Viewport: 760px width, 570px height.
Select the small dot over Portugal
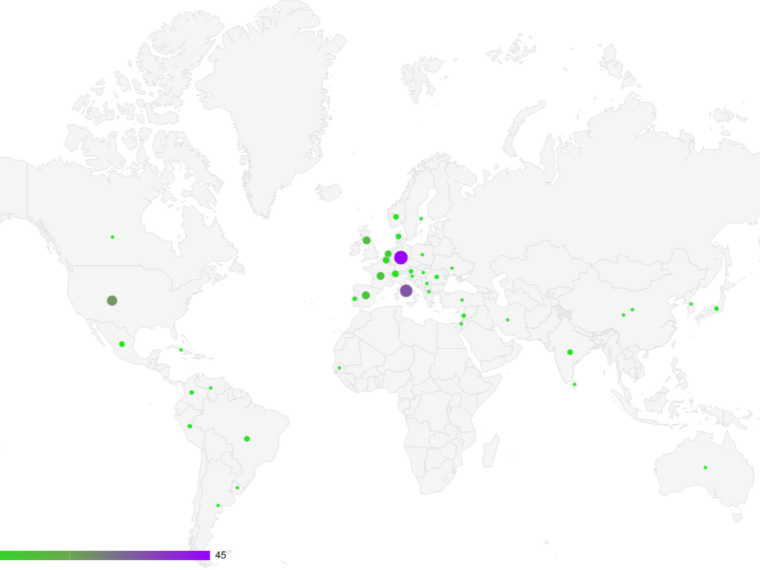[x=355, y=299]
